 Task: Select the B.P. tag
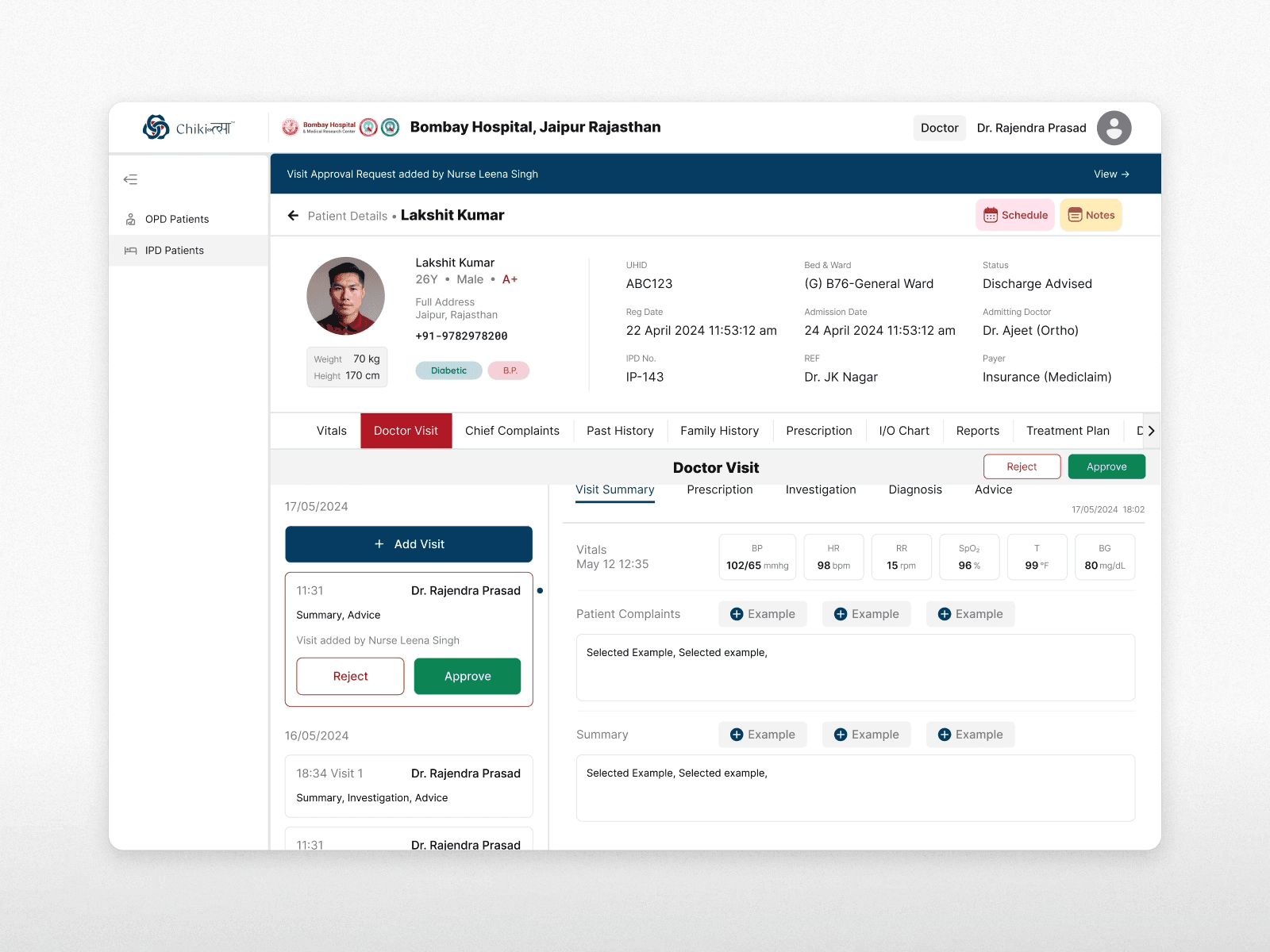509,370
